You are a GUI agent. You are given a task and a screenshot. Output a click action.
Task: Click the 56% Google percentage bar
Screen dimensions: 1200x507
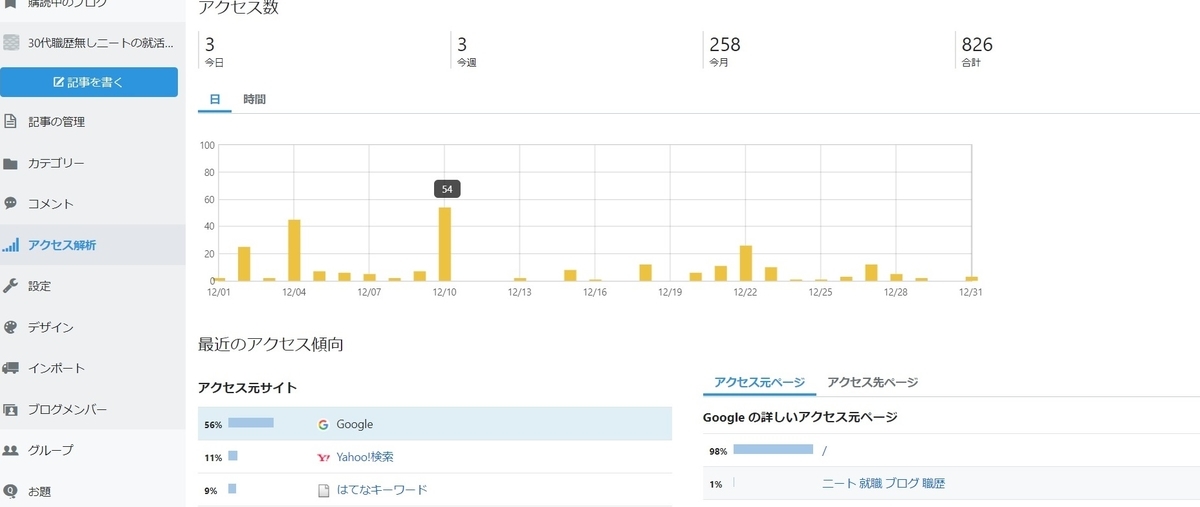click(251, 423)
